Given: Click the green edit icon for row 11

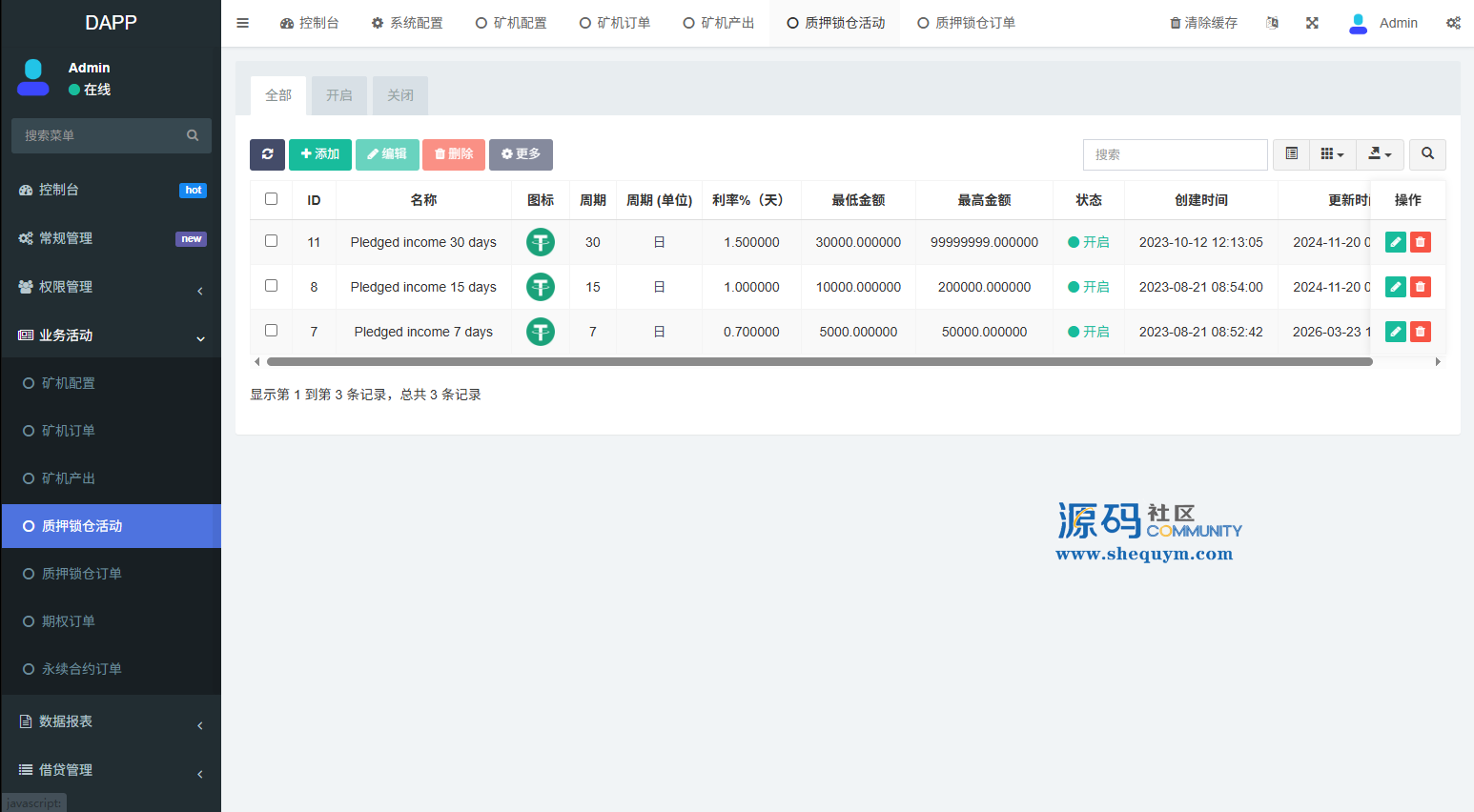Looking at the screenshot, I should (x=1395, y=242).
